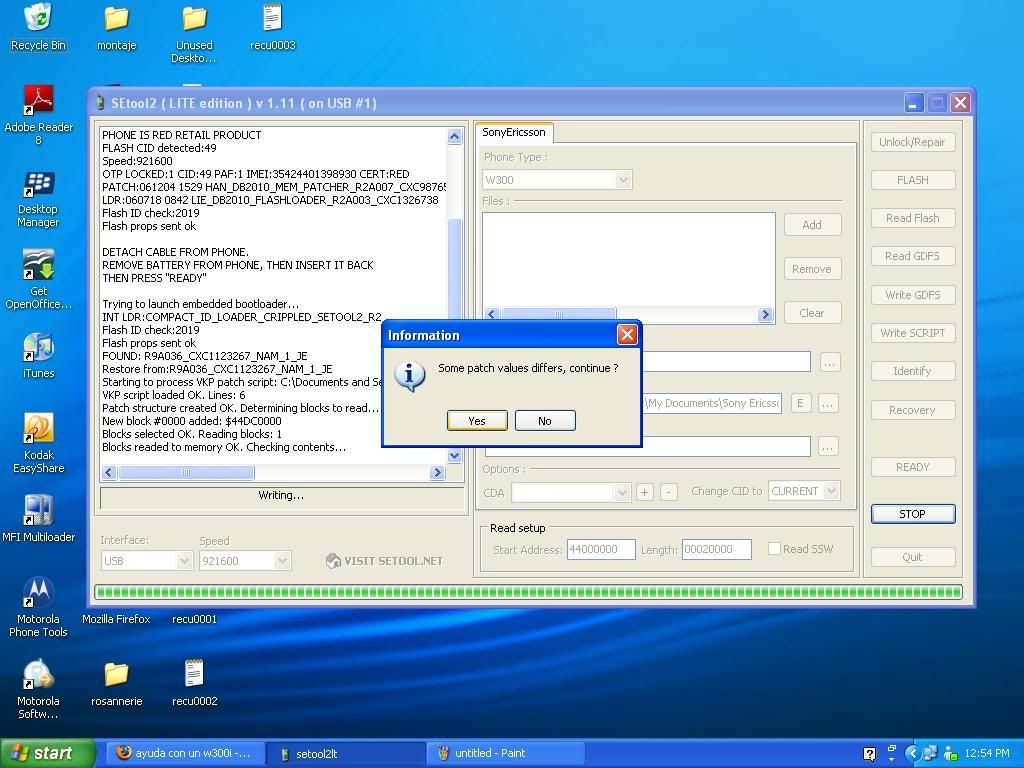Click the Recovery button

(x=912, y=410)
